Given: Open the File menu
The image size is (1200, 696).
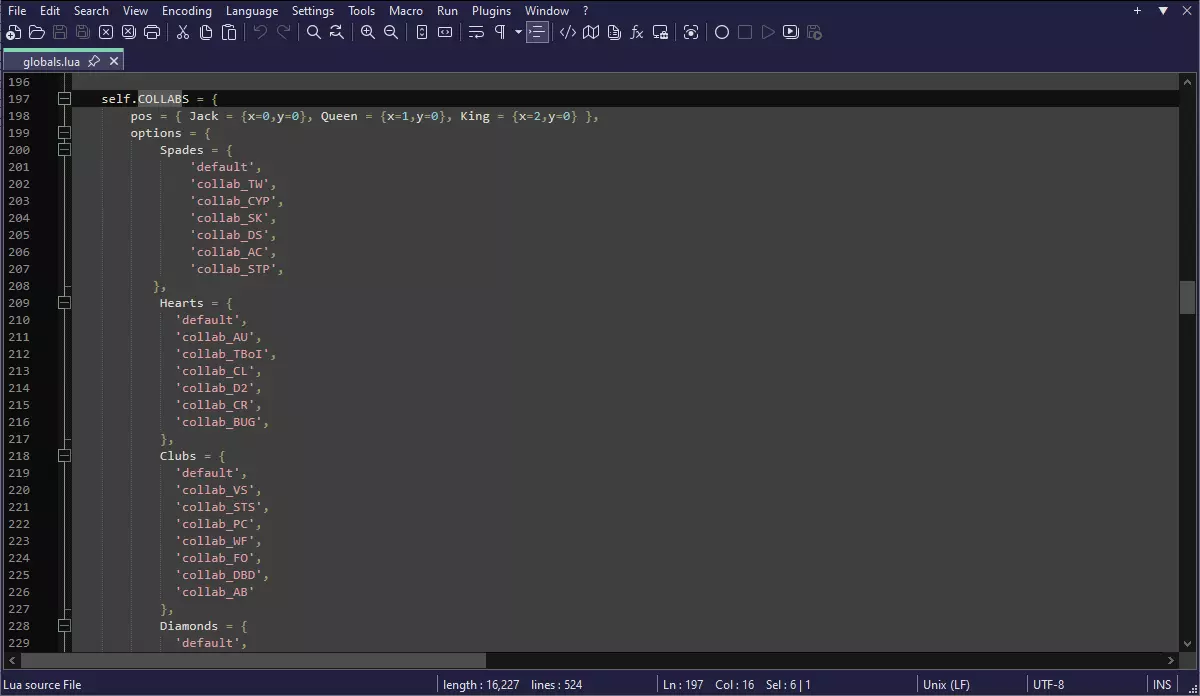Looking at the screenshot, I should click(x=17, y=10).
